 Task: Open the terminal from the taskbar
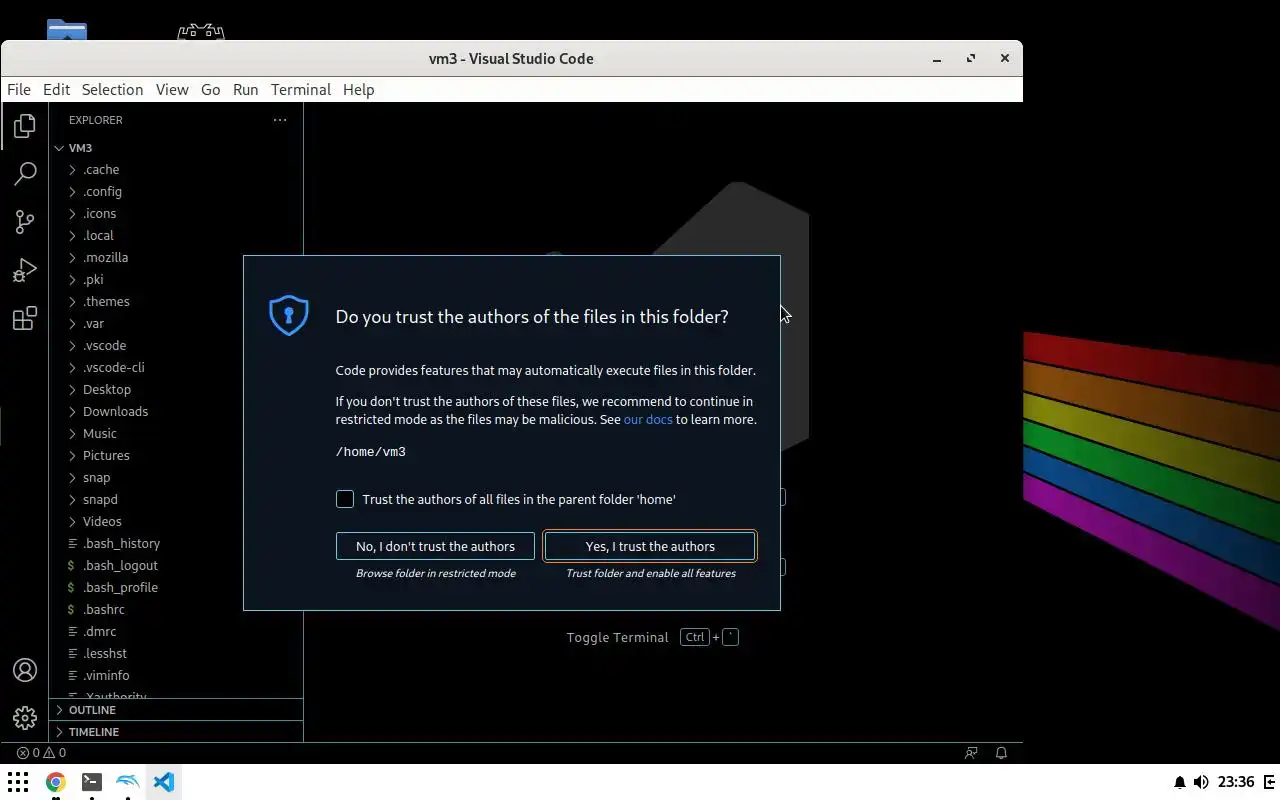(x=91, y=782)
